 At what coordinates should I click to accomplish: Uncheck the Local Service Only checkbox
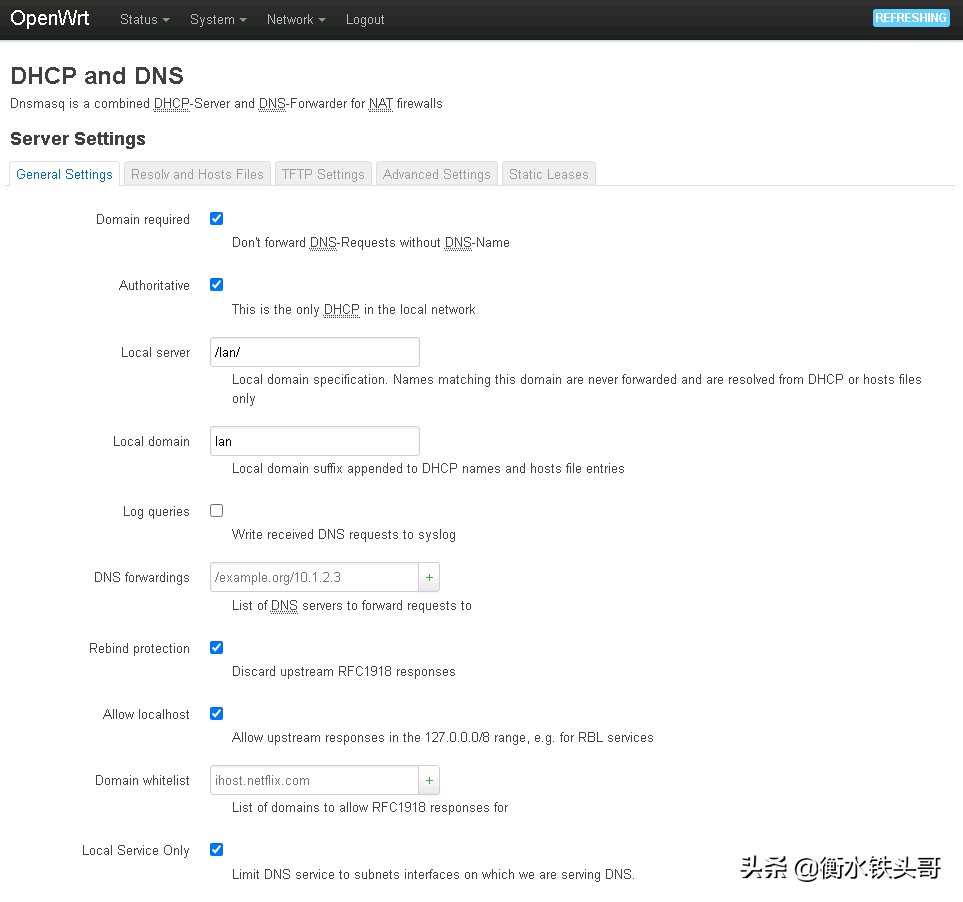[216, 849]
